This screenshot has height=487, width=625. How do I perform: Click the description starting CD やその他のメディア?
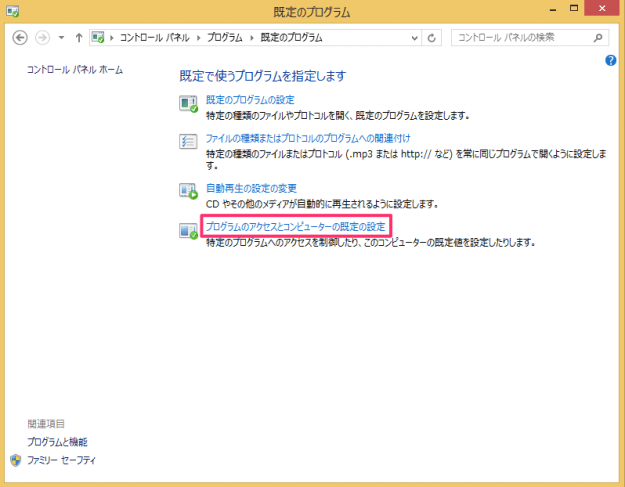coord(322,204)
